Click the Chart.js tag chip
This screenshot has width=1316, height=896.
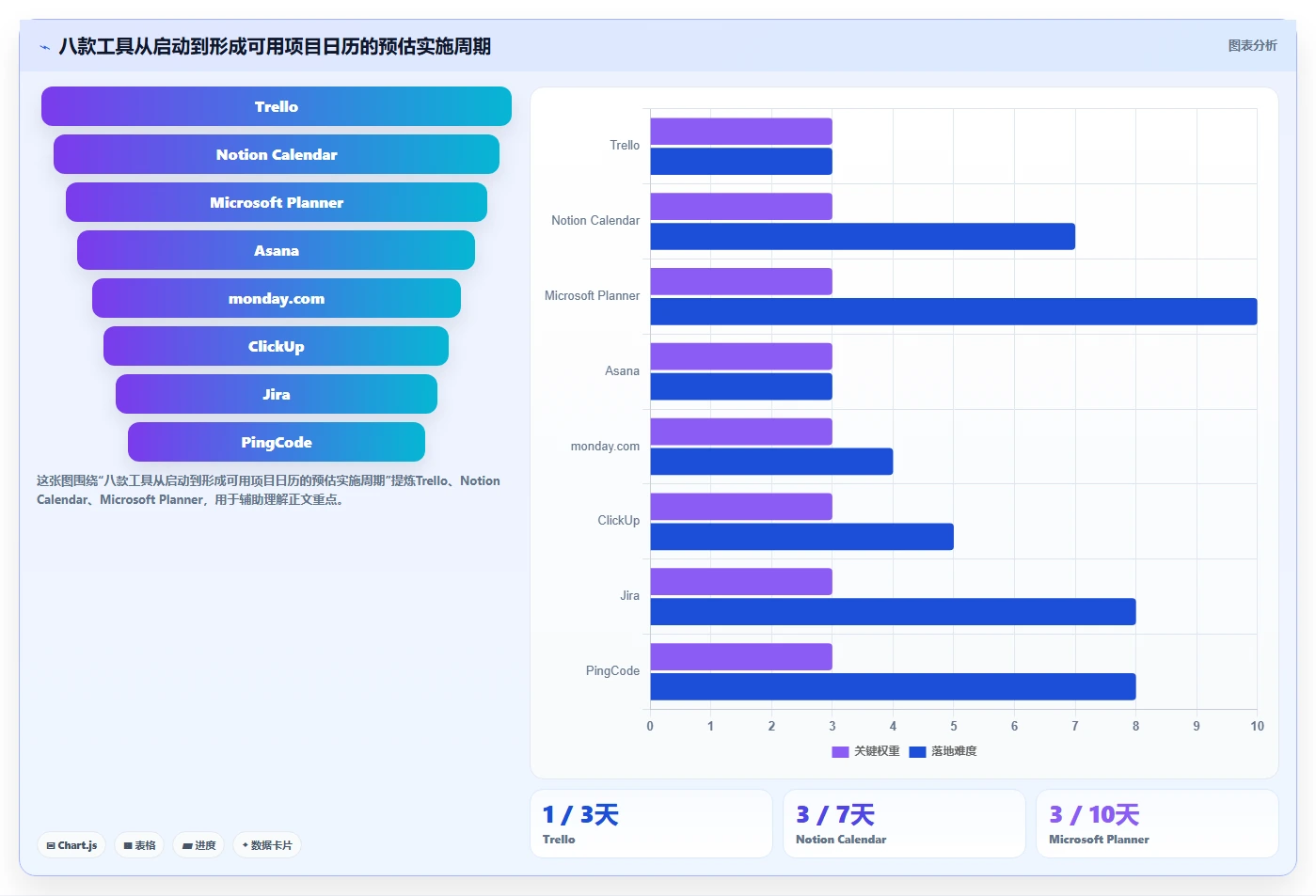point(71,845)
